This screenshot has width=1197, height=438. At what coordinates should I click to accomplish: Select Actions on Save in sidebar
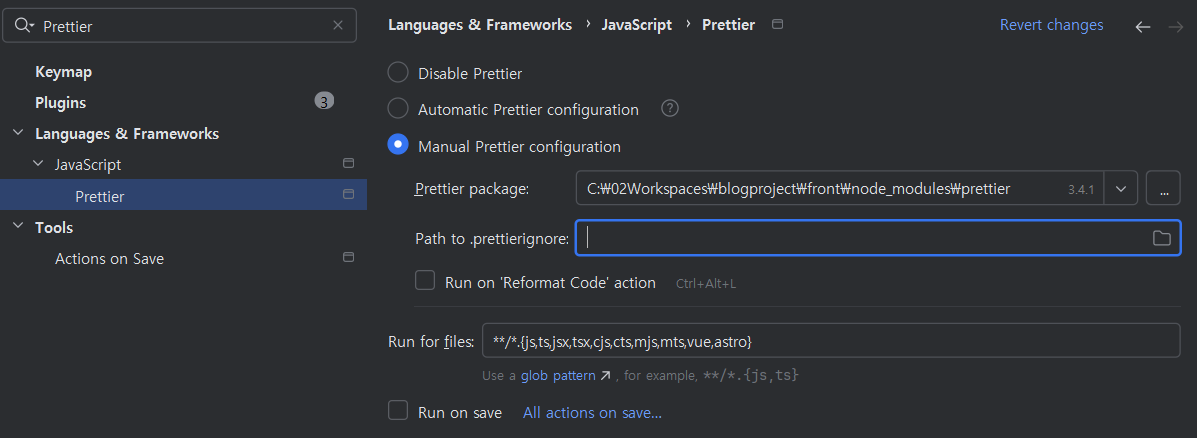109,259
